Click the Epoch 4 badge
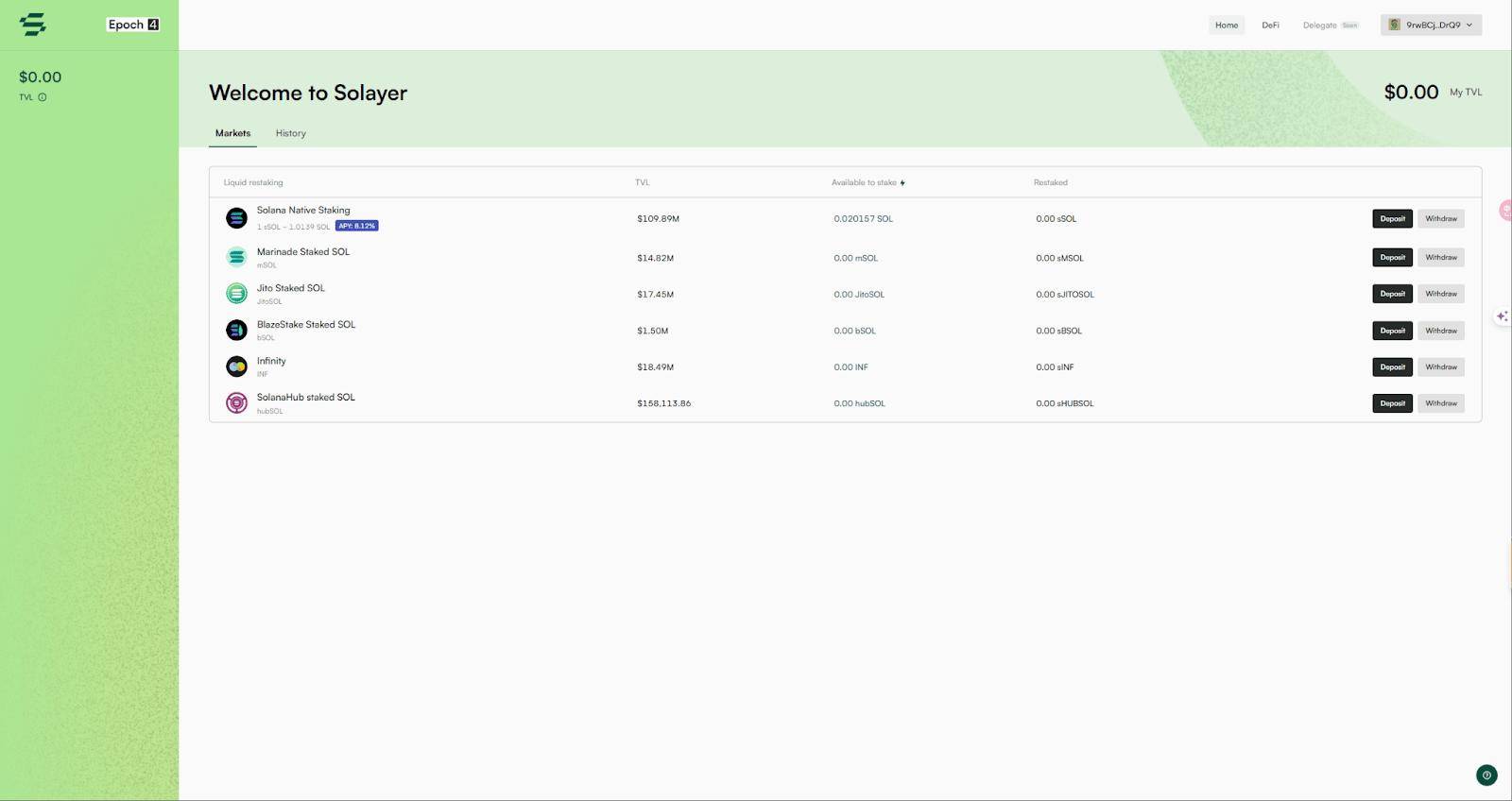1512x801 pixels. 133,25
